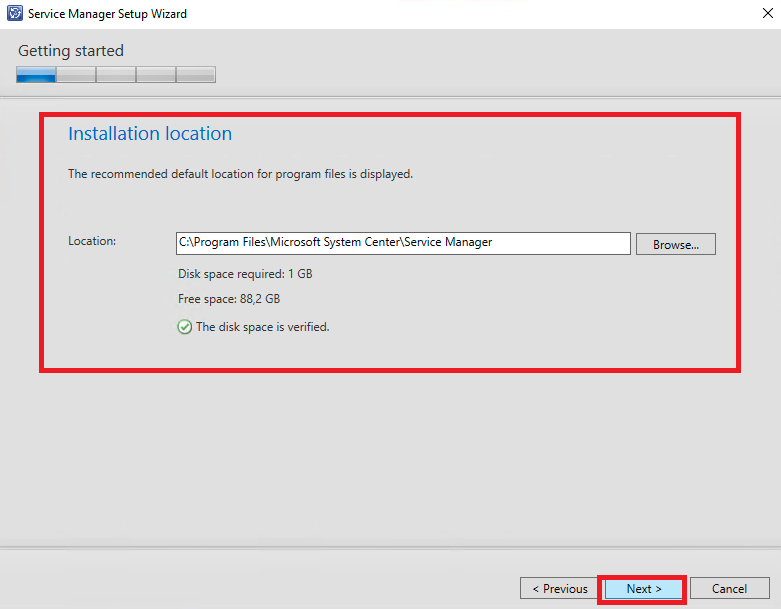Click the Getting started heading

point(71,51)
